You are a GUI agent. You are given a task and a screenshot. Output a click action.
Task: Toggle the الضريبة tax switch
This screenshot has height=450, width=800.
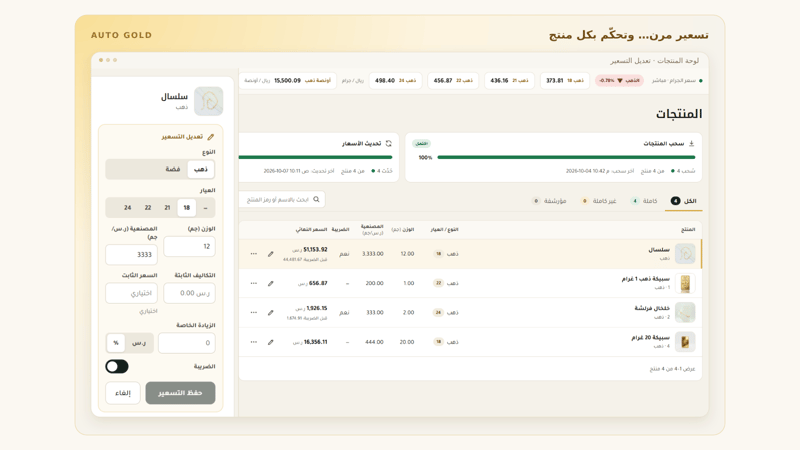click(x=117, y=366)
